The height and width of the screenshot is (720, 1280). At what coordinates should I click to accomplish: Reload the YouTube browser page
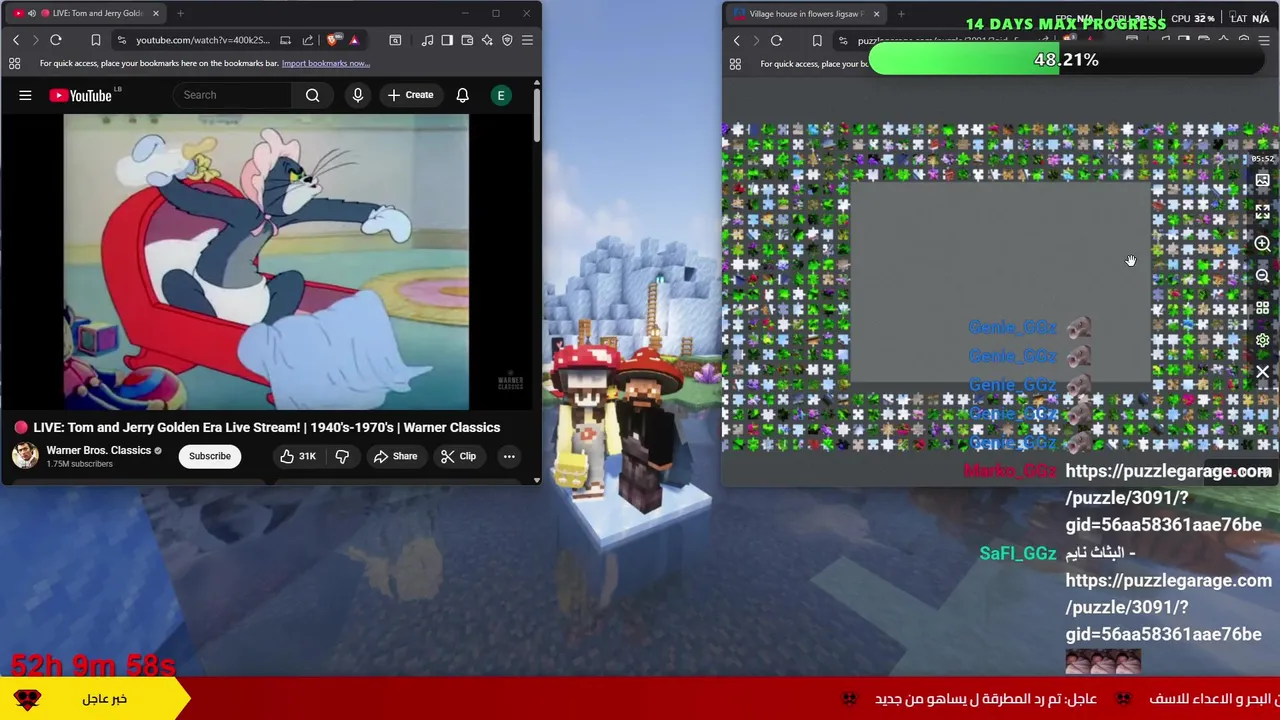pos(56,40)
